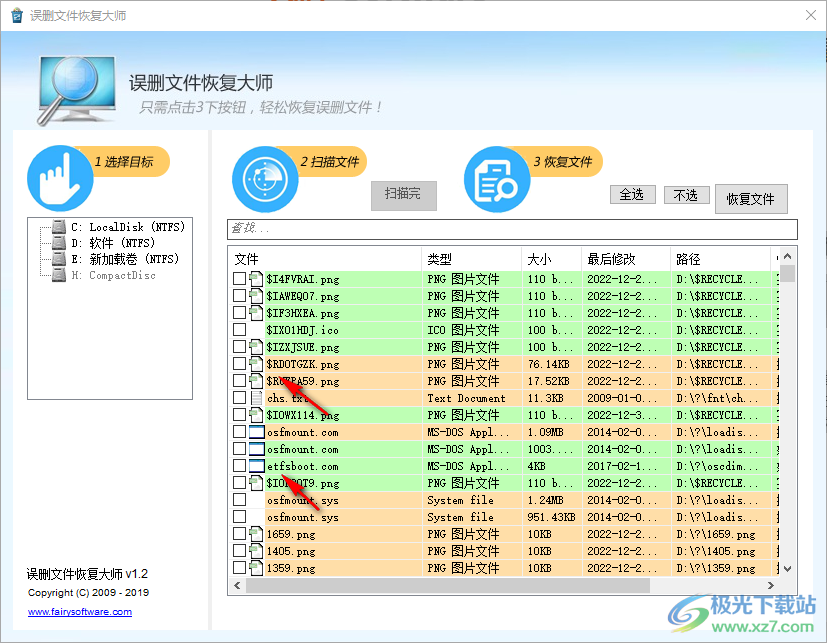Click the horizontal scrollbar thumb
The image size is (827, 643).
[448, 585]
